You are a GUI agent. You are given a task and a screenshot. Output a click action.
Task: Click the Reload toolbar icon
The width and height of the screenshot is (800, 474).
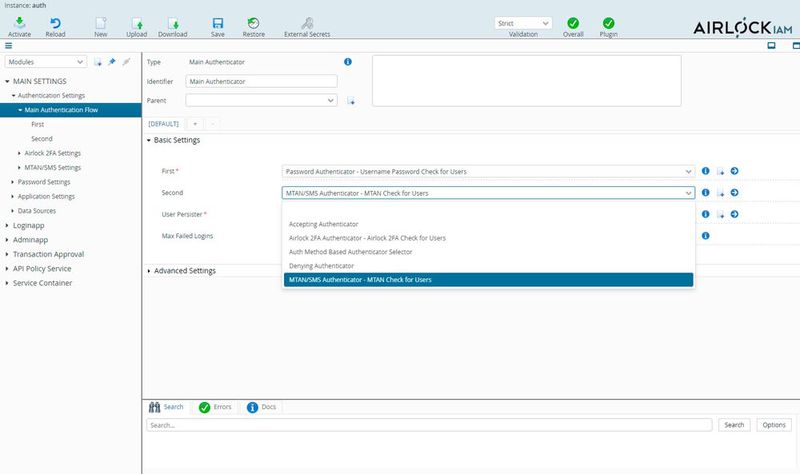55,23
